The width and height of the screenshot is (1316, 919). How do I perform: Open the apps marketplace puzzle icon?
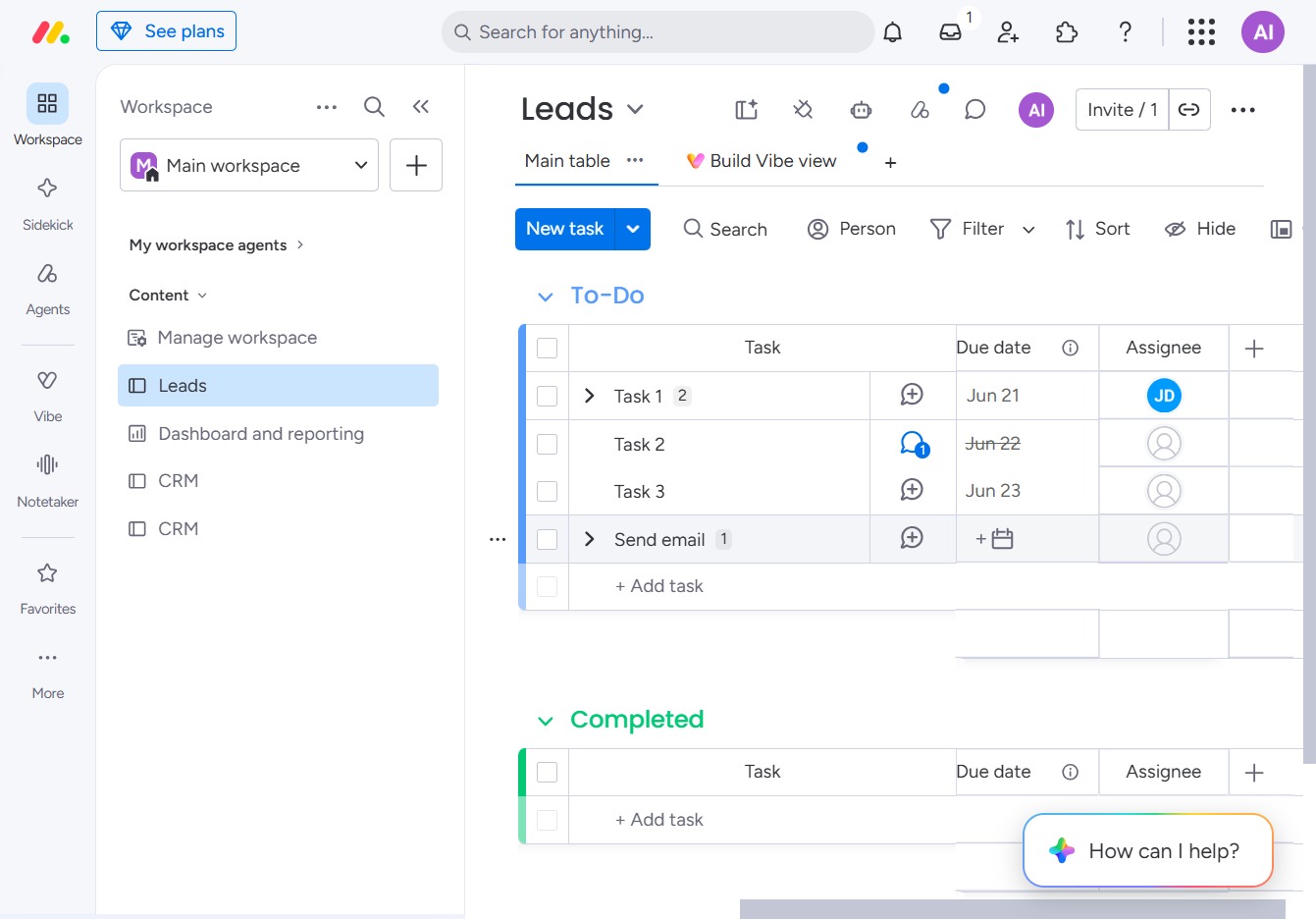[1067, 32]
